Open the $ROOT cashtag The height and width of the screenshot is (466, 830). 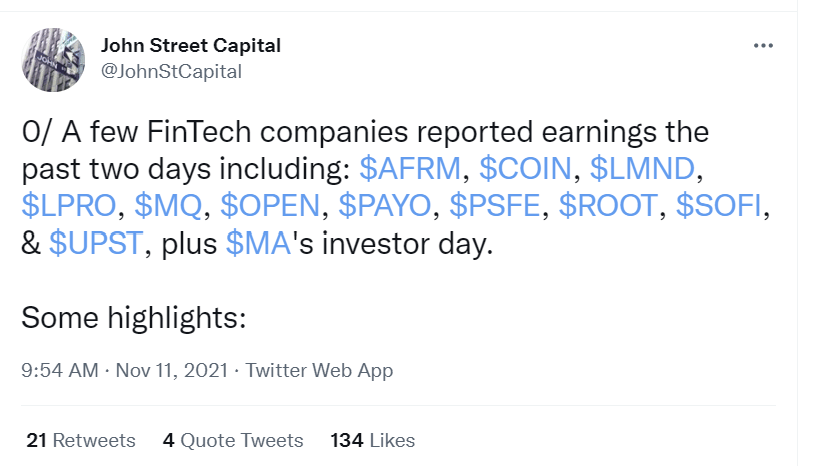click(x=609, y=207)
